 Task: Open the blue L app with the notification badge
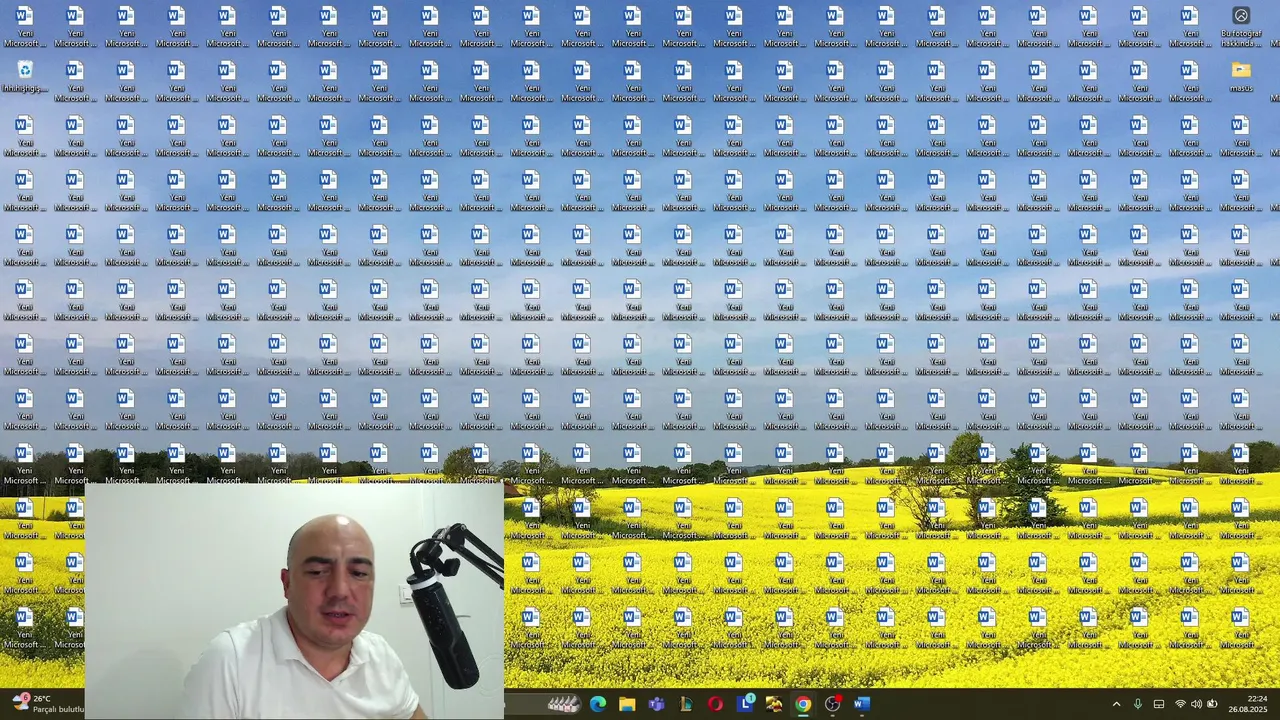tap(745, 703)
